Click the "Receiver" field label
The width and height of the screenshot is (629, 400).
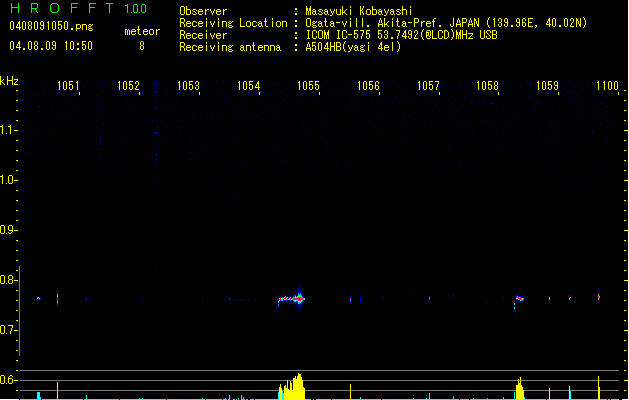[x=203, y=35]
